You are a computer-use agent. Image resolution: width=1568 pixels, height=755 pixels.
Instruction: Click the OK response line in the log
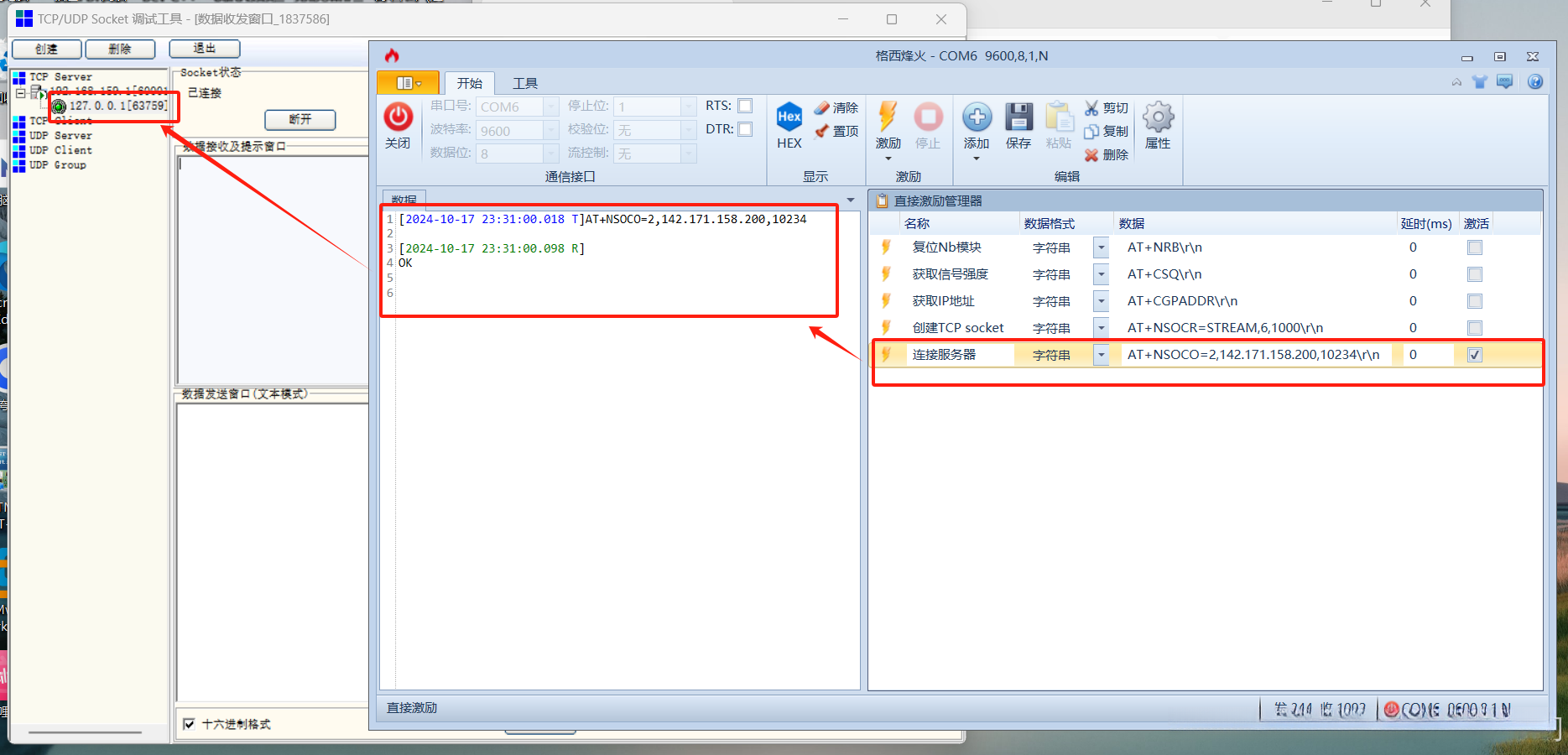[x=405, y=263]
